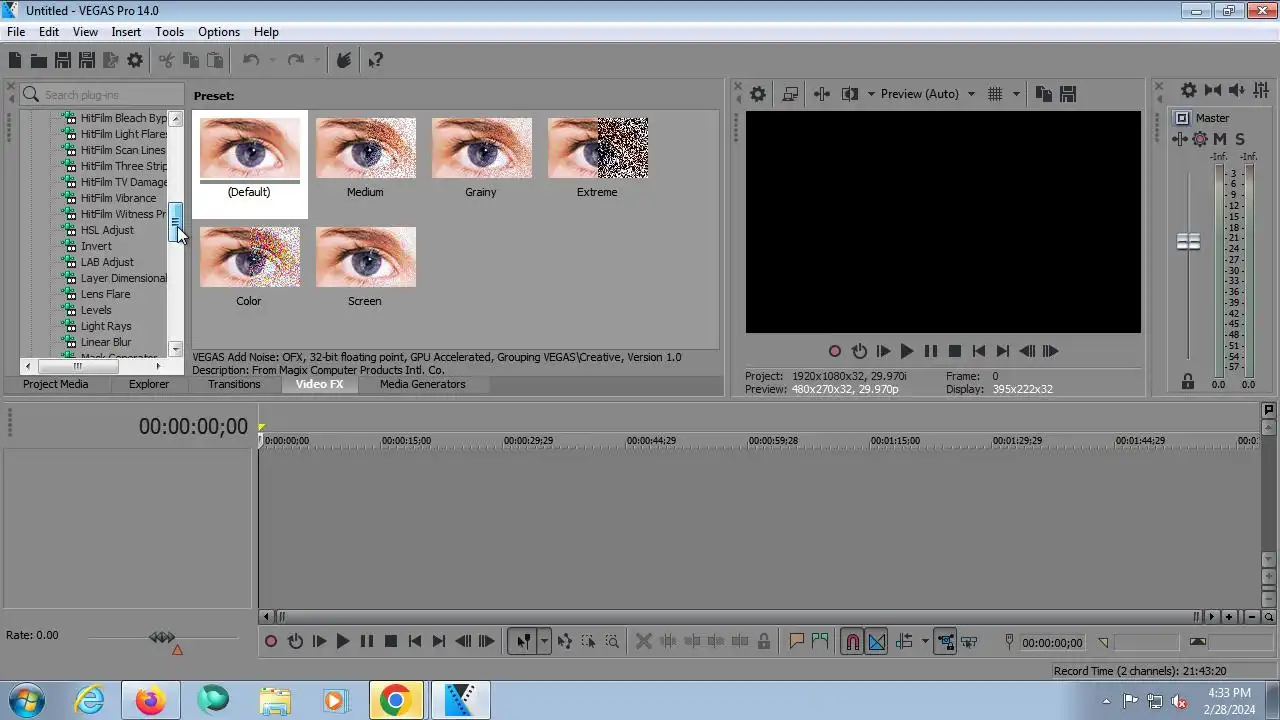The height and width of the screenshot is (720, 1280).
Task: Click Record button in timeline transport
Action: [270, 642]
